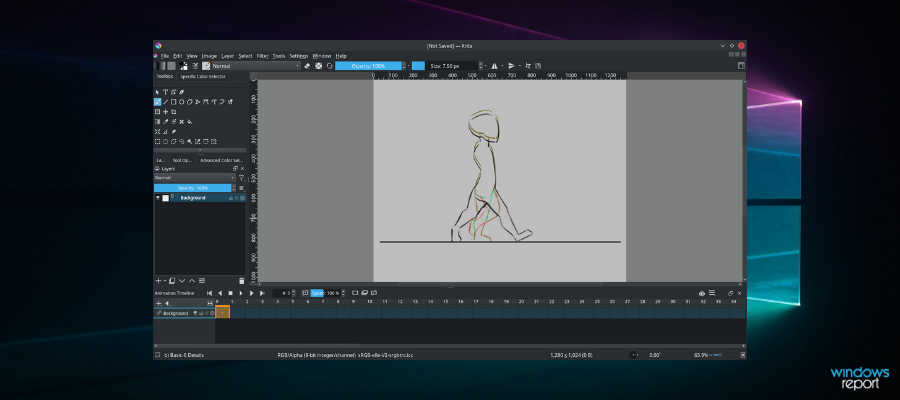Select the Text tool in Toolbox
The width and height of the screenshot is (900, 400).
[165, 92]
